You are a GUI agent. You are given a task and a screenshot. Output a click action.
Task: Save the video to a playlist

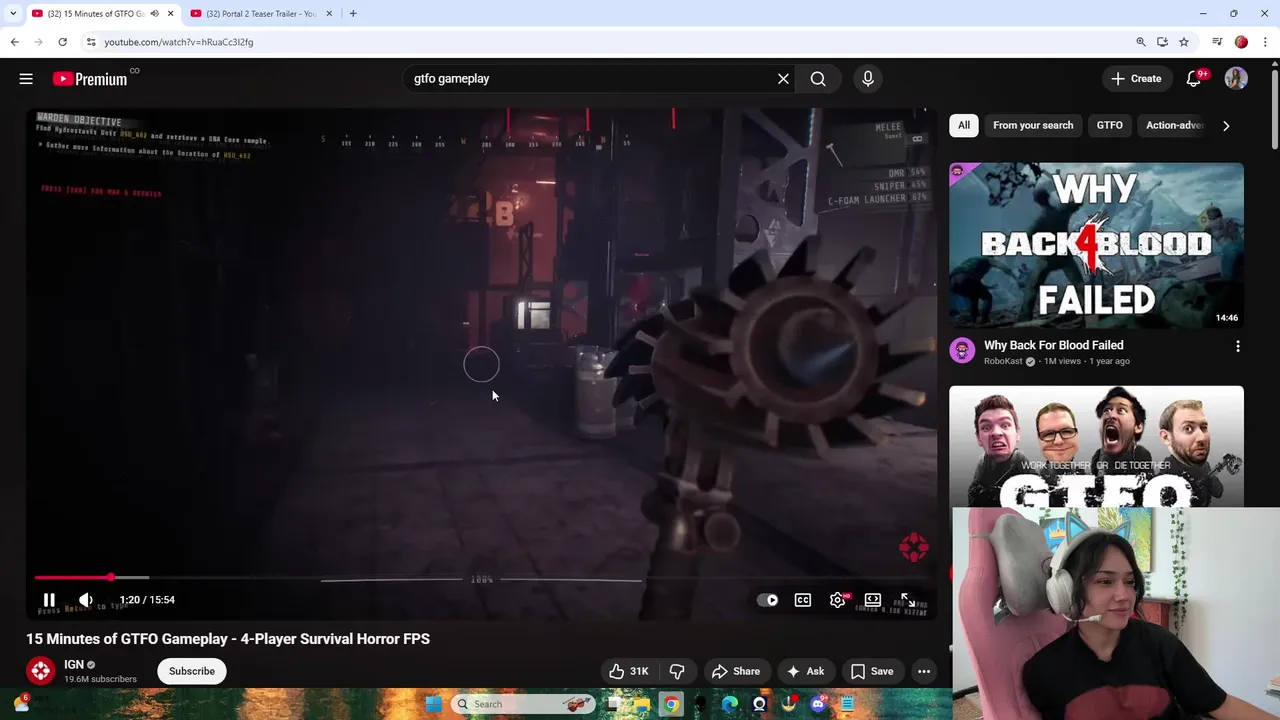pyautogui.click(x=872, y=671)
